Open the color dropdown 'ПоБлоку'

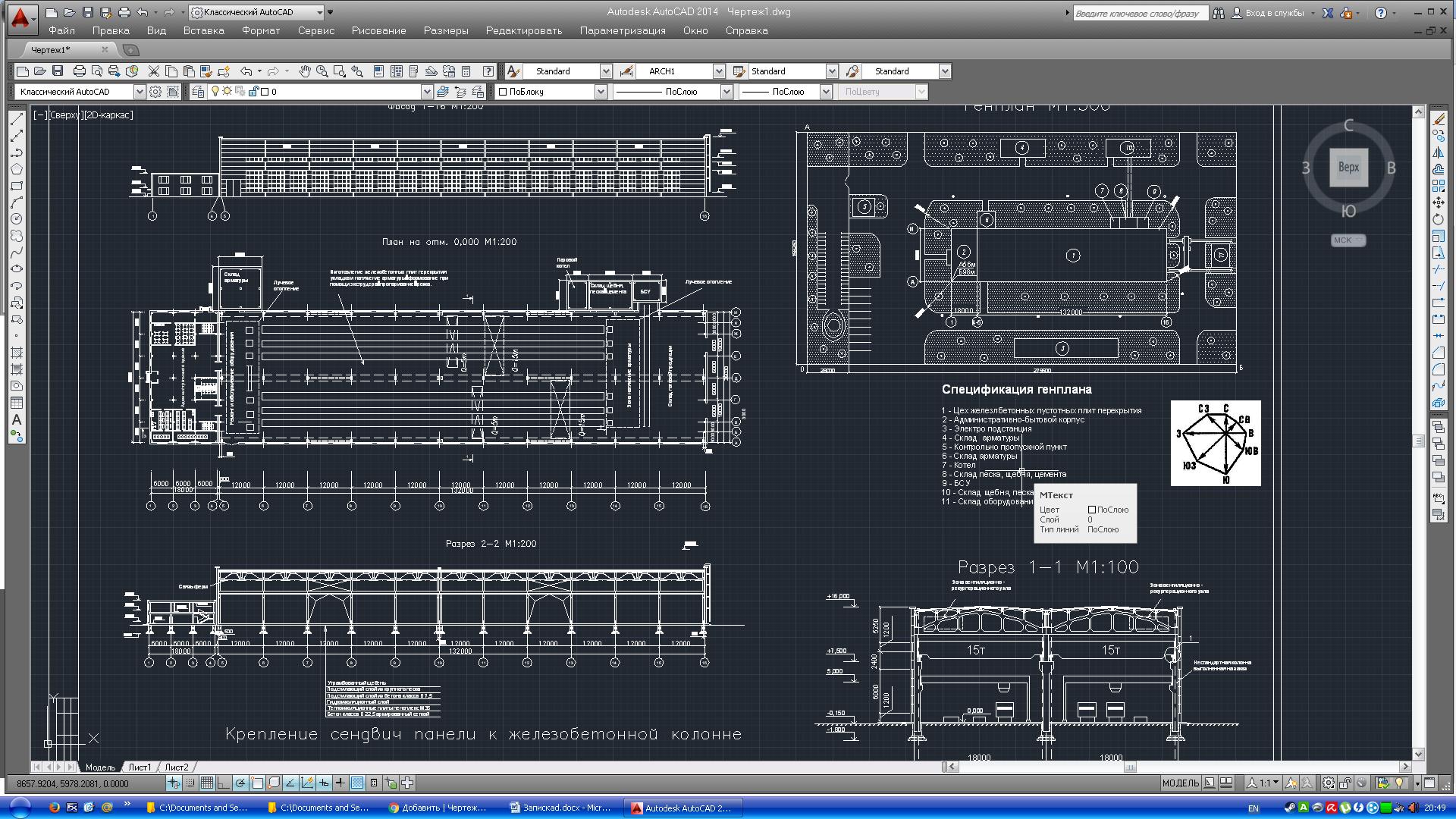pos(601,92)
